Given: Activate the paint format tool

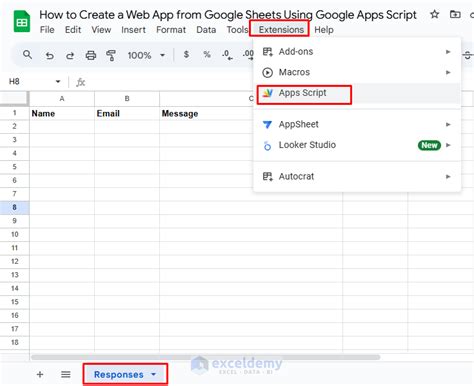Looking at the screenshot, I should click(111, 55).
